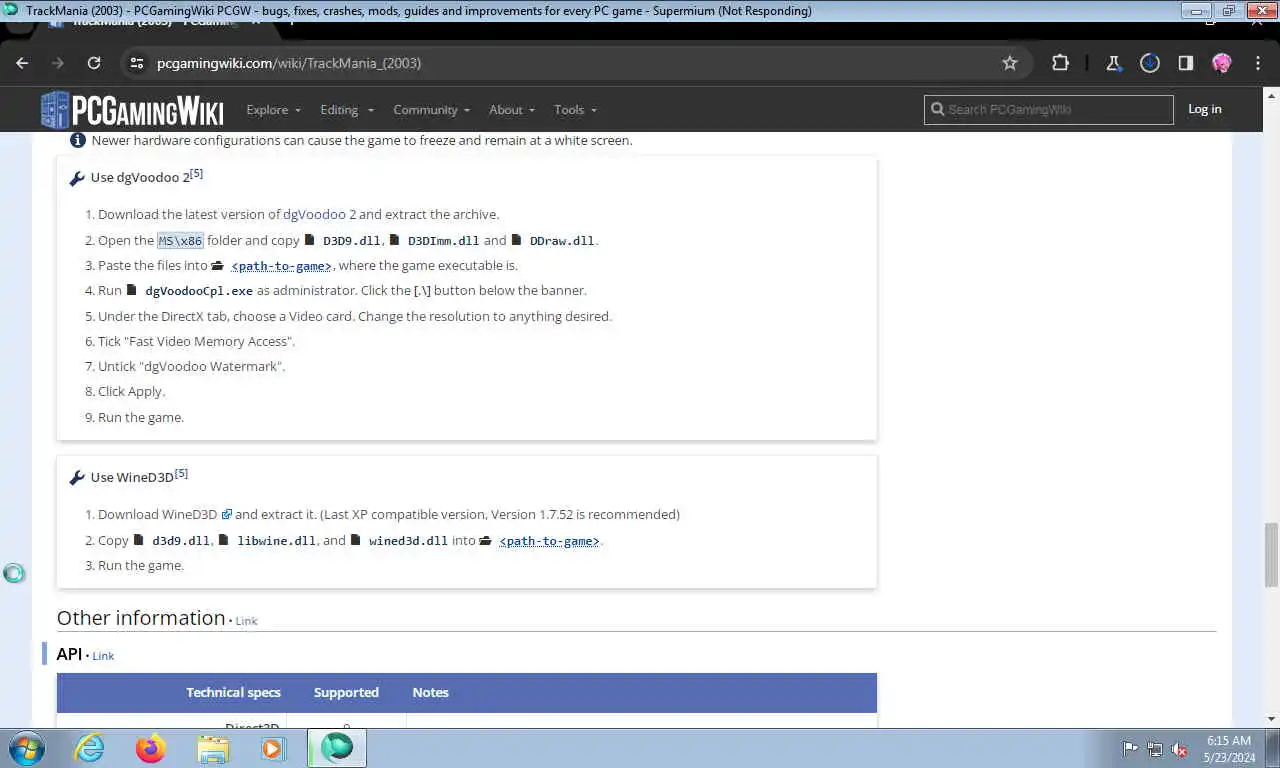Open the dgVoodoo 2 link in step 1
1280x768 pixels.
pos(319,214)
